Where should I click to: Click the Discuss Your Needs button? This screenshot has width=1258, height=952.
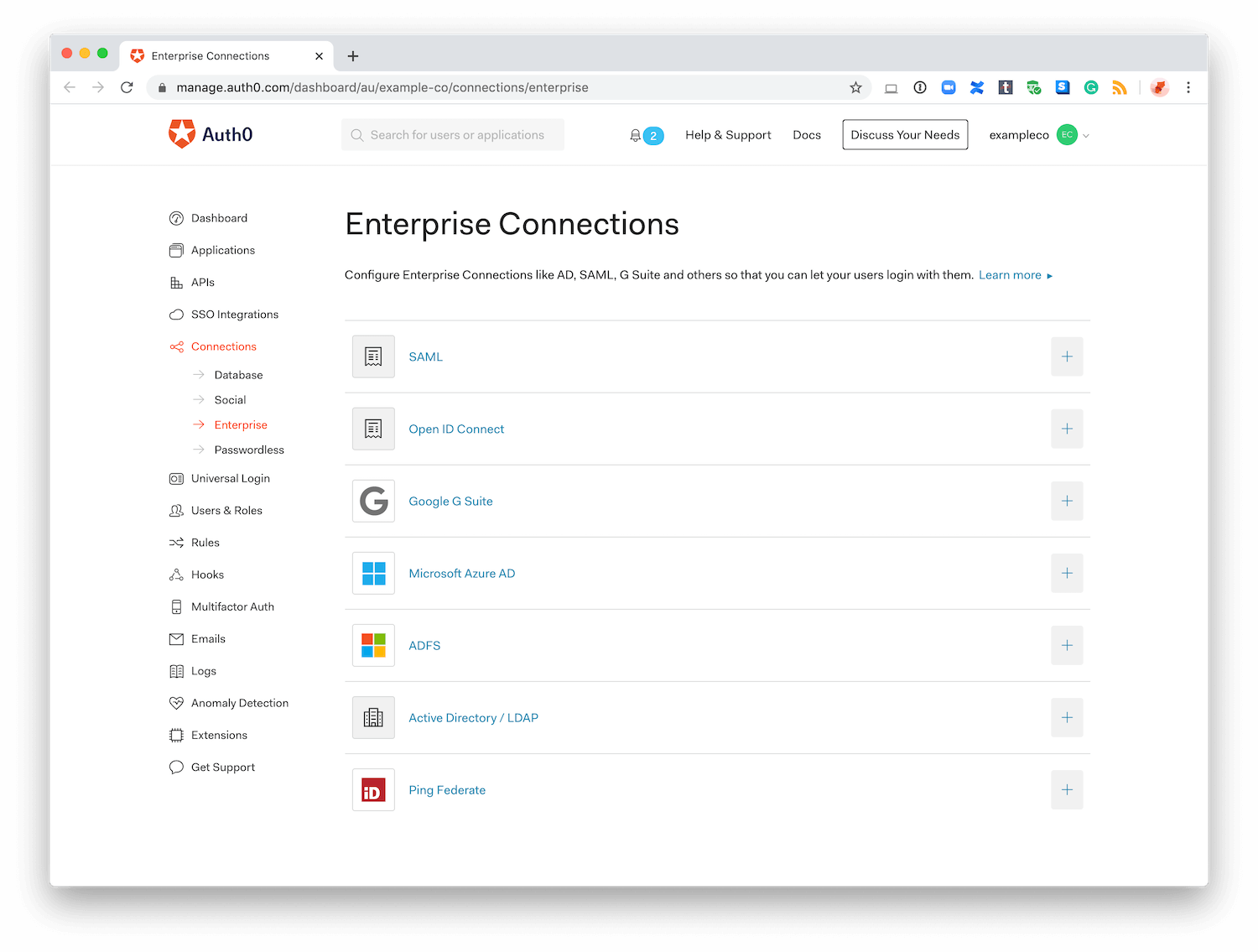[904, 134]
